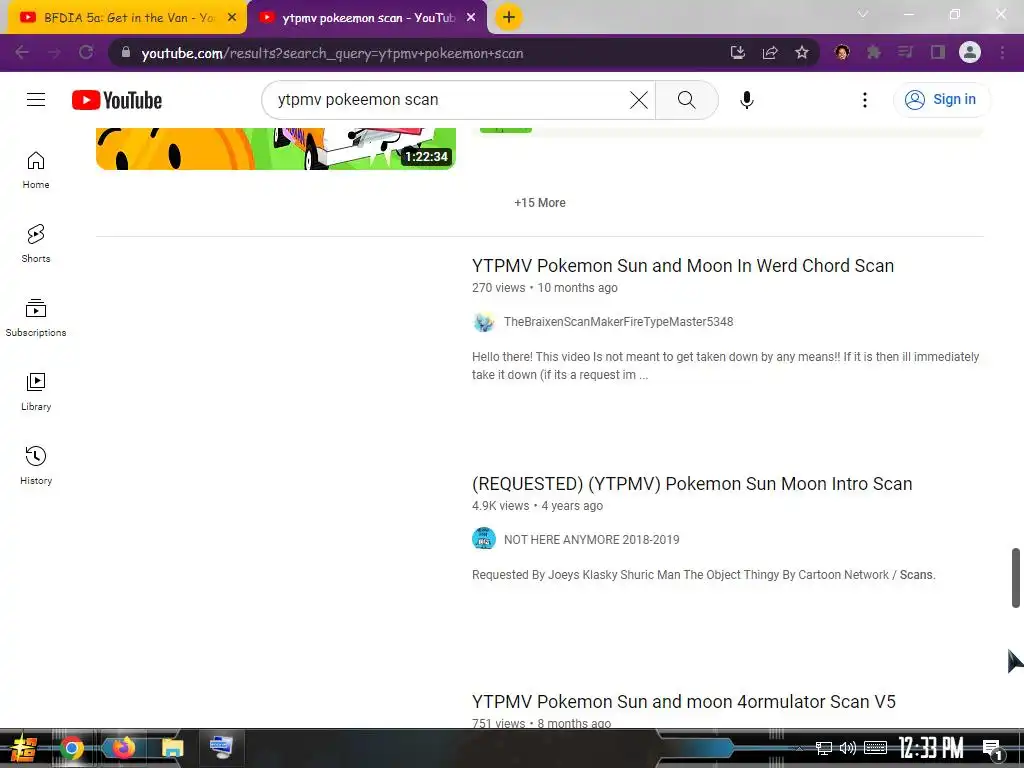This screenshot has width=1024, height=768.
Task: Toggle Chrome side panel
Action: pos(938,52)
